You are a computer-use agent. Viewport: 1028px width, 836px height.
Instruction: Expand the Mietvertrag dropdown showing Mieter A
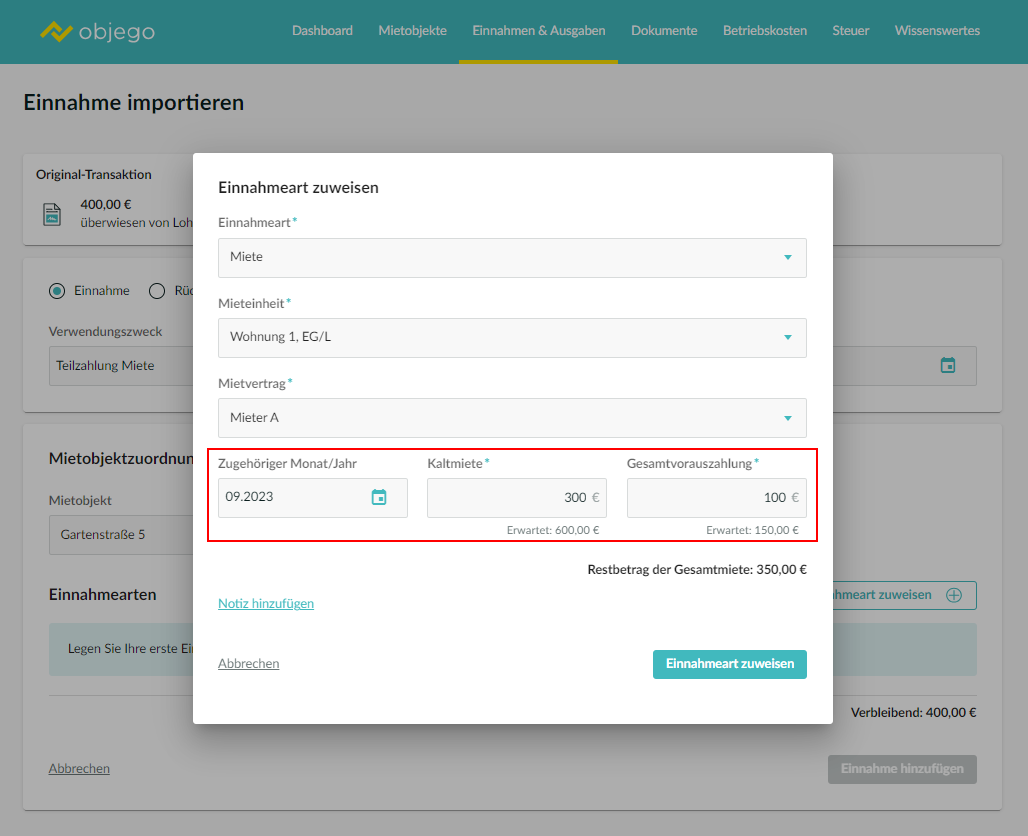pyautogui.click(x=512, y=418)
